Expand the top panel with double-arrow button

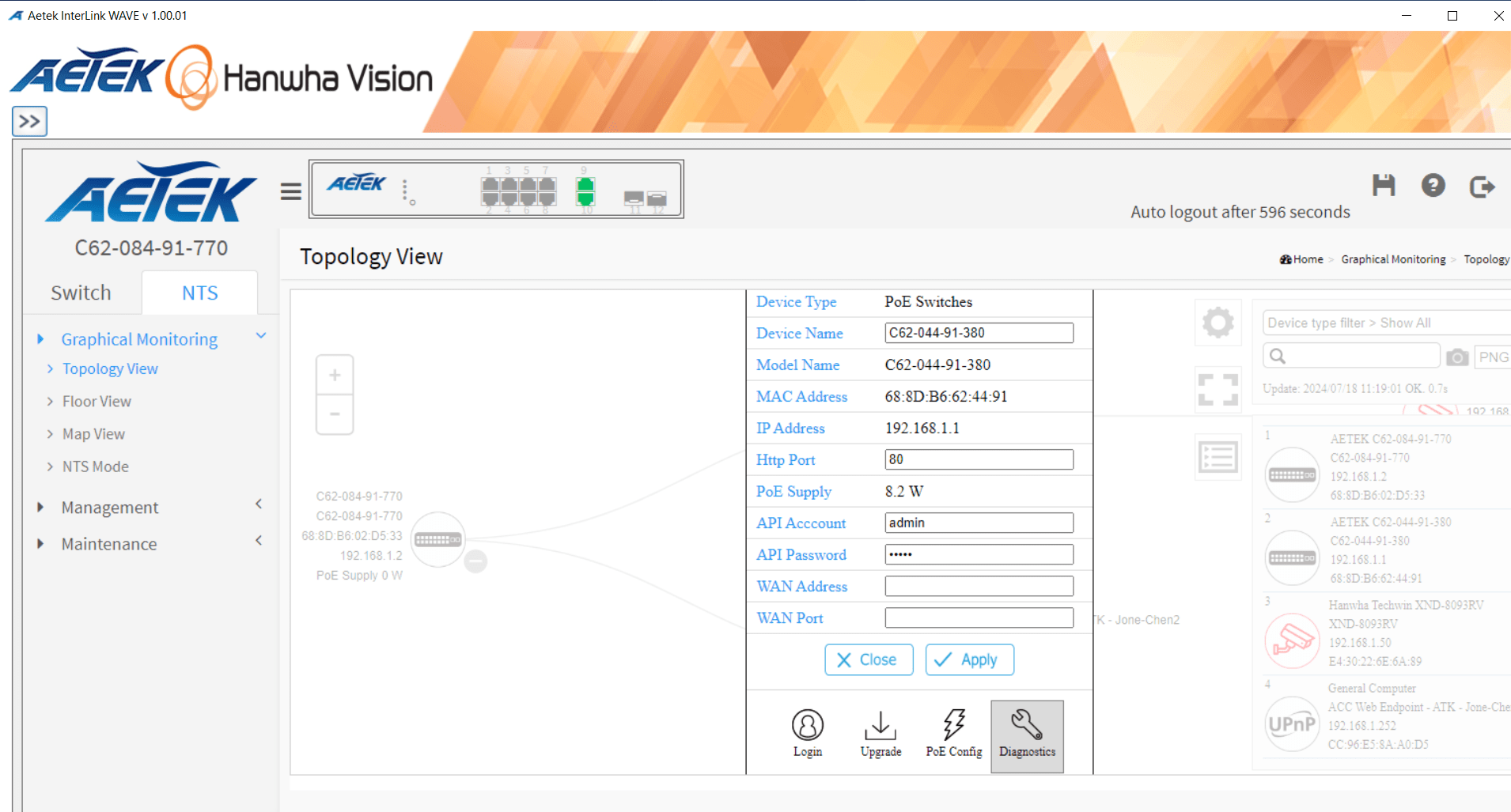click(x=30, y=122)
